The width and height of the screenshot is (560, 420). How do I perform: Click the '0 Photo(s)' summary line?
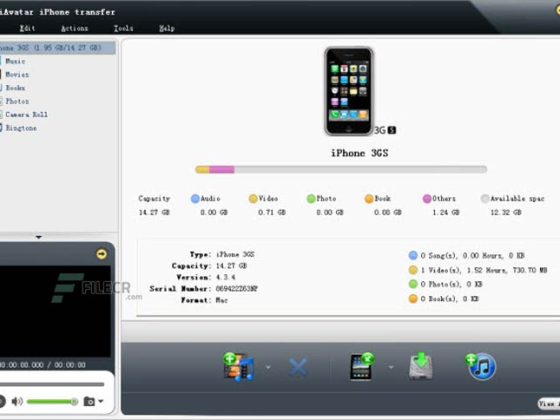[446, 284]
